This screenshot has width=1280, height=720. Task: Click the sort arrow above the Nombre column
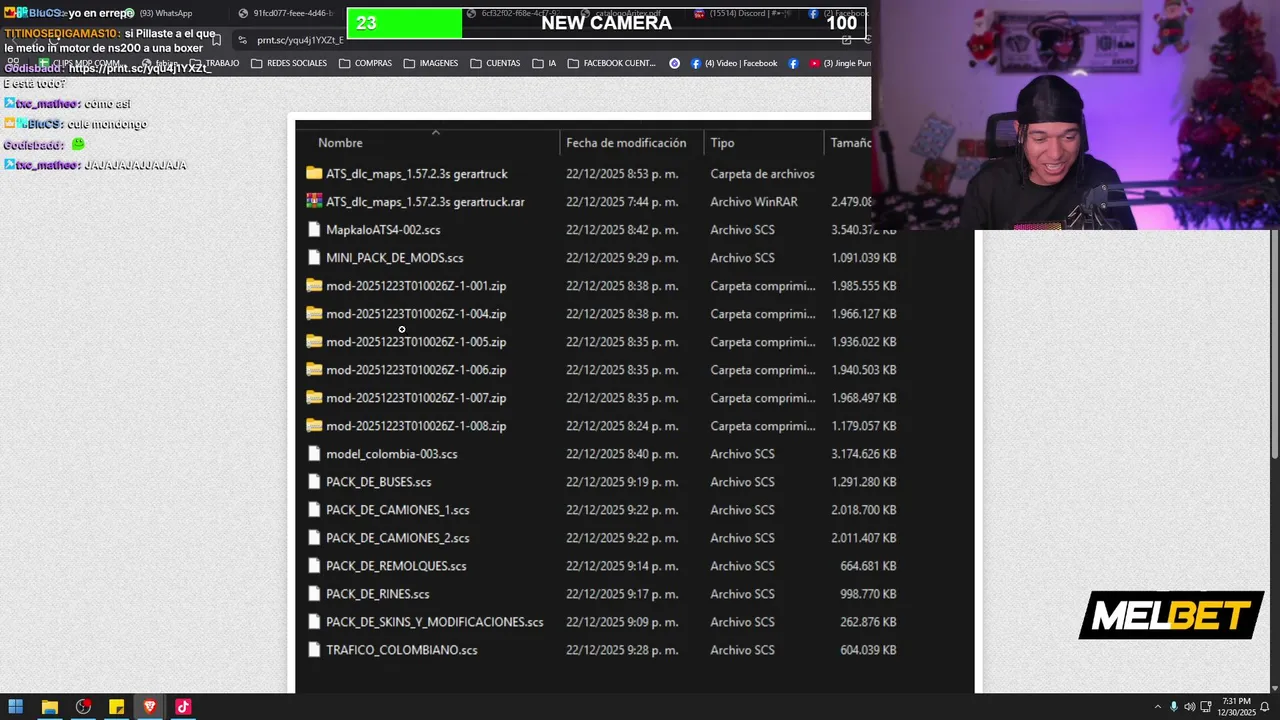435,131
